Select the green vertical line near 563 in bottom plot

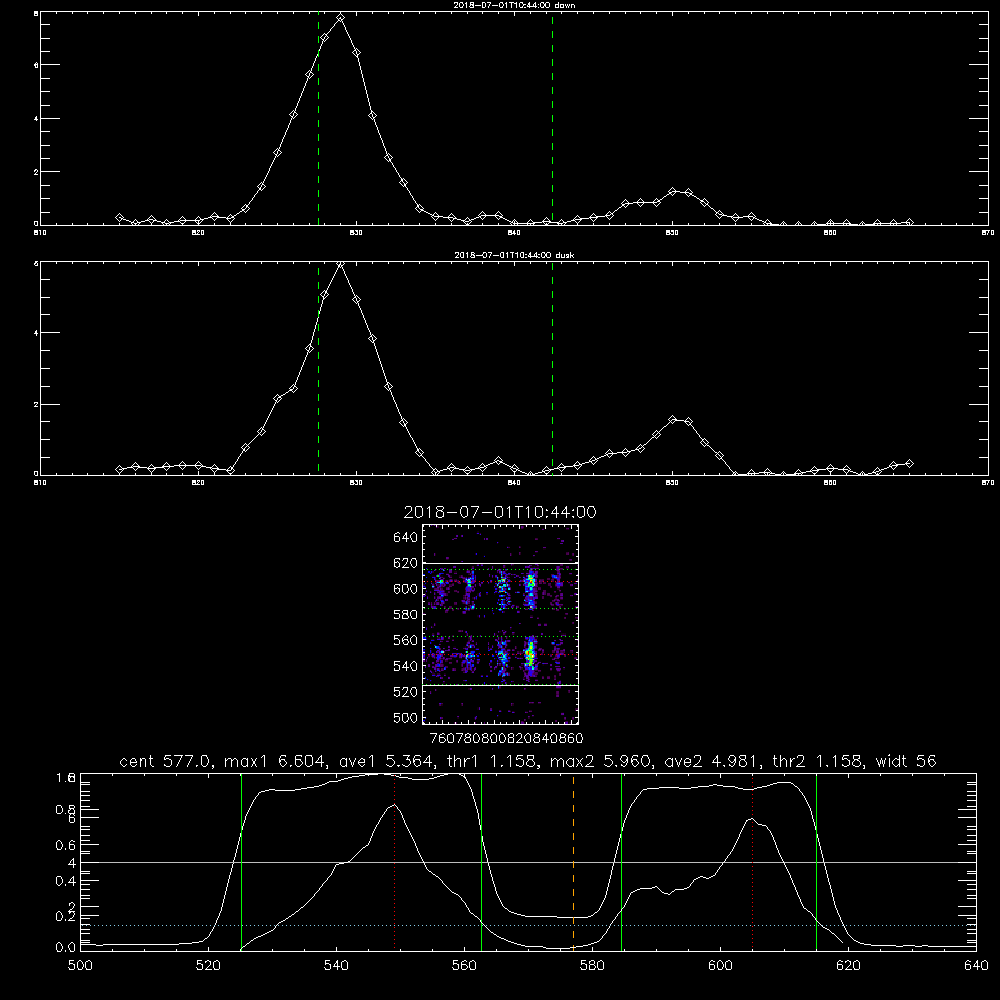click(482, 861)
